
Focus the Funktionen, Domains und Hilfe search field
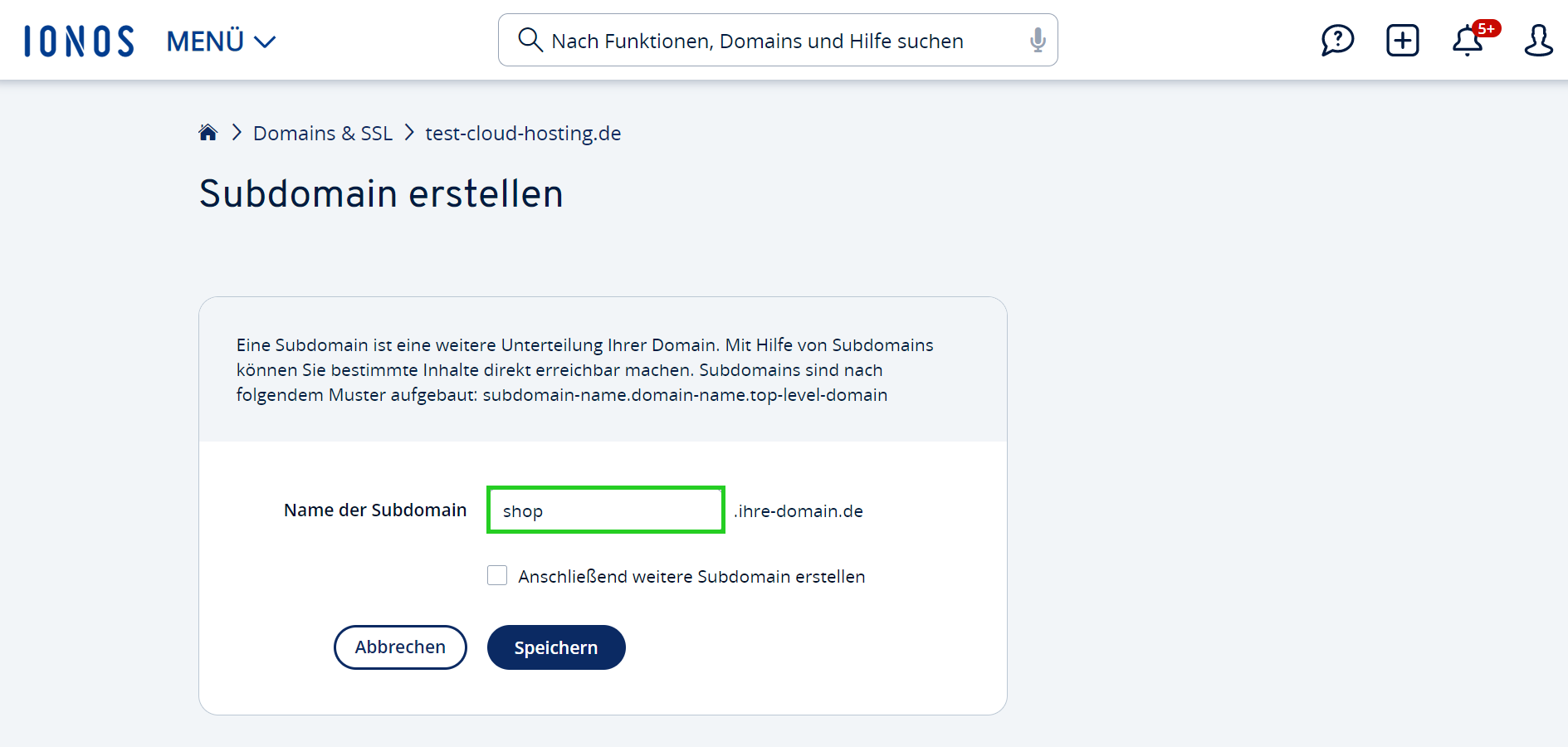click(757, 41)
